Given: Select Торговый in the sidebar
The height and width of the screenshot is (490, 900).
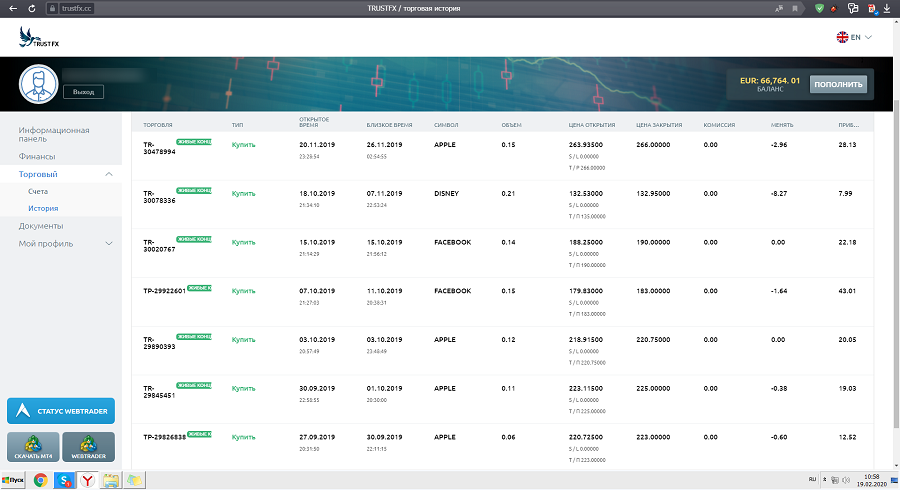Looking at the screenshot, I should click(38, 174).
